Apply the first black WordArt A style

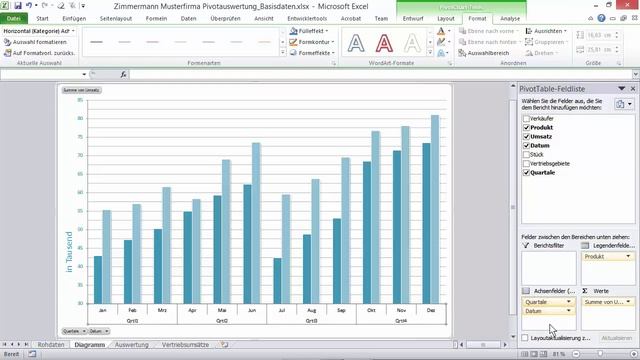point(356,43)
